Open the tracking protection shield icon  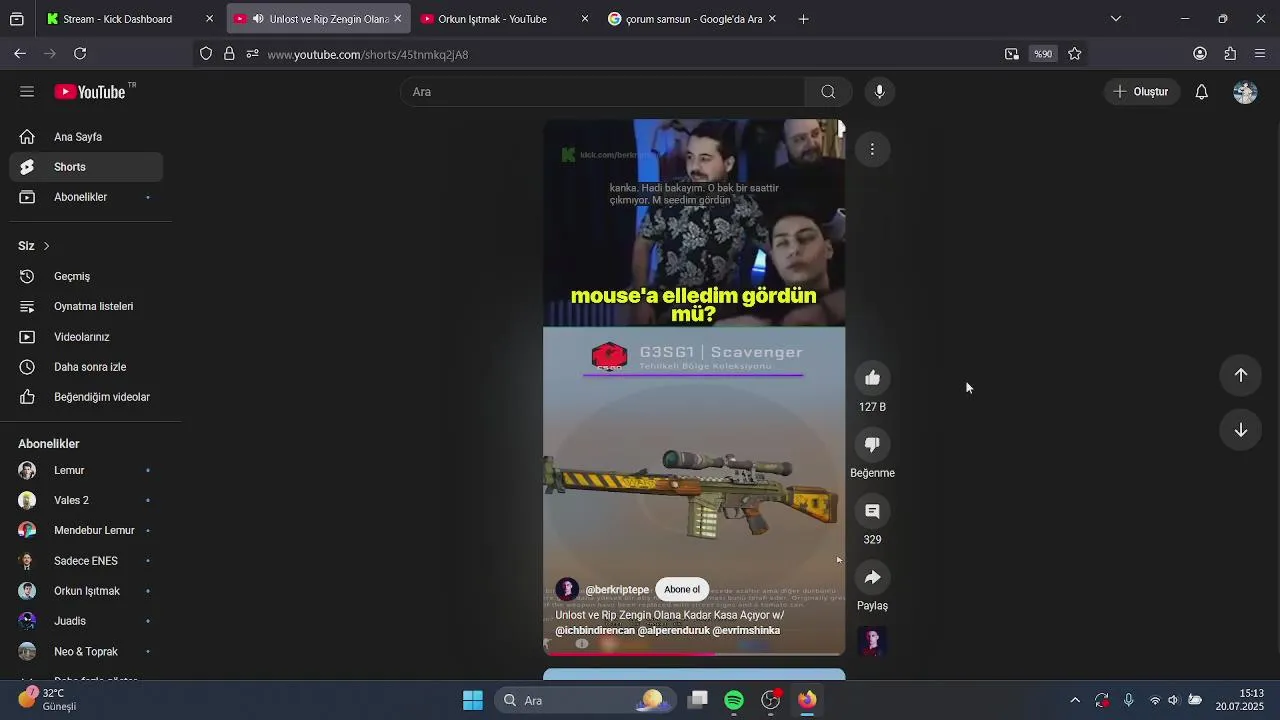coord(206,54)
